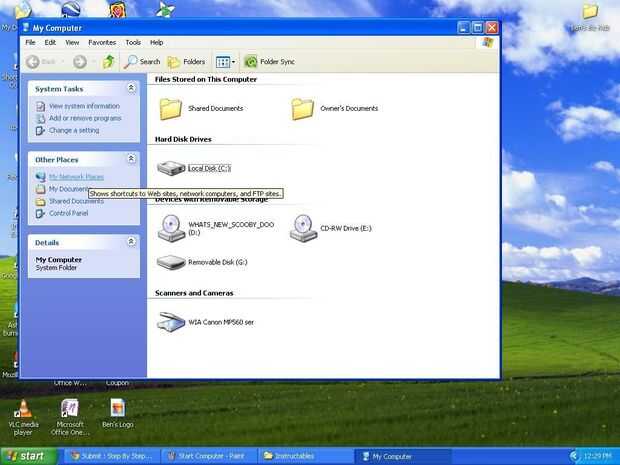The height and width of the screenshot is (465, 620).
Task: Select the Removable Disk (G:) icon
Action: 171,263
